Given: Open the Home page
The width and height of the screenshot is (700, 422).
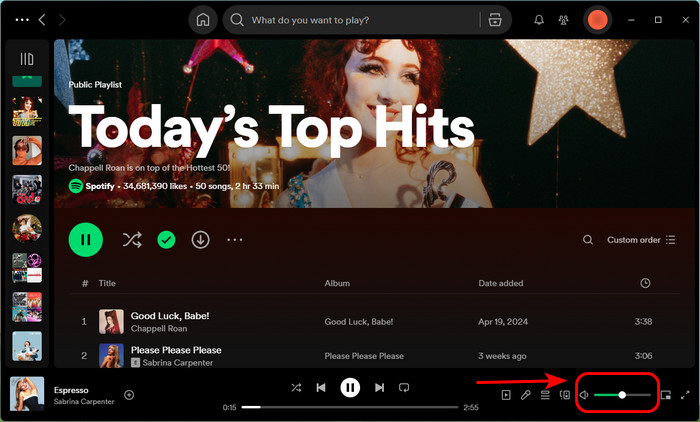Looking at the screenshot, I should pyautogui.click(x=203, y=20).
